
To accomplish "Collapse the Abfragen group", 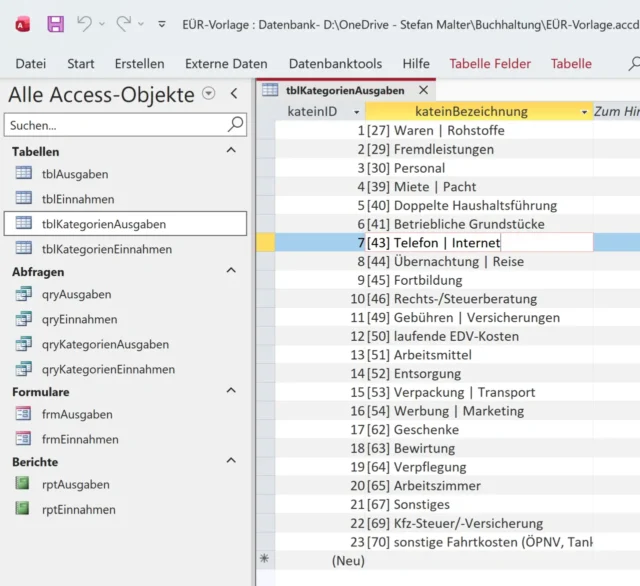I will coord(231,271).
